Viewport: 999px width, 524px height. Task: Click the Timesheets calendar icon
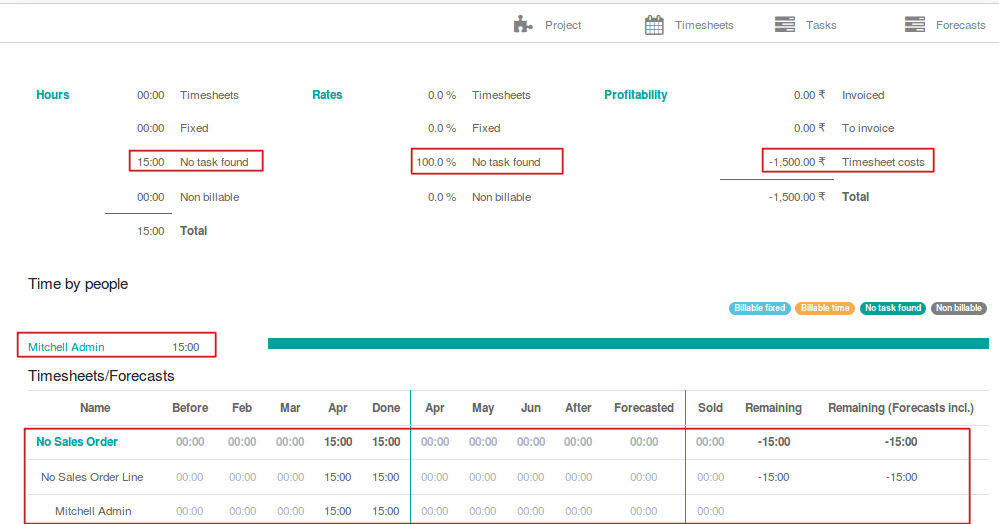(x=654, y=25)
